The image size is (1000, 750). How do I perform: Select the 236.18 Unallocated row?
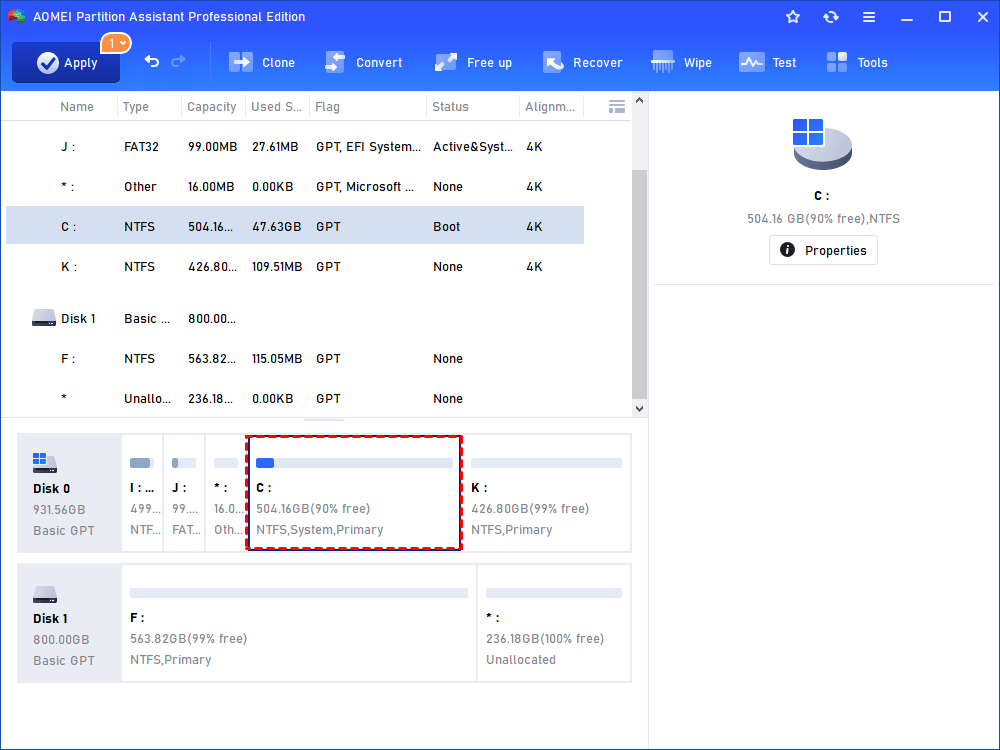295,399
